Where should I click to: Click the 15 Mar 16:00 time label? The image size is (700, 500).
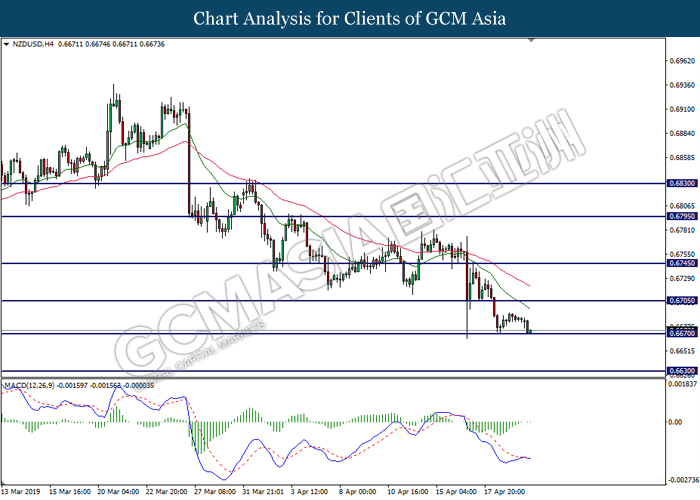70,492
